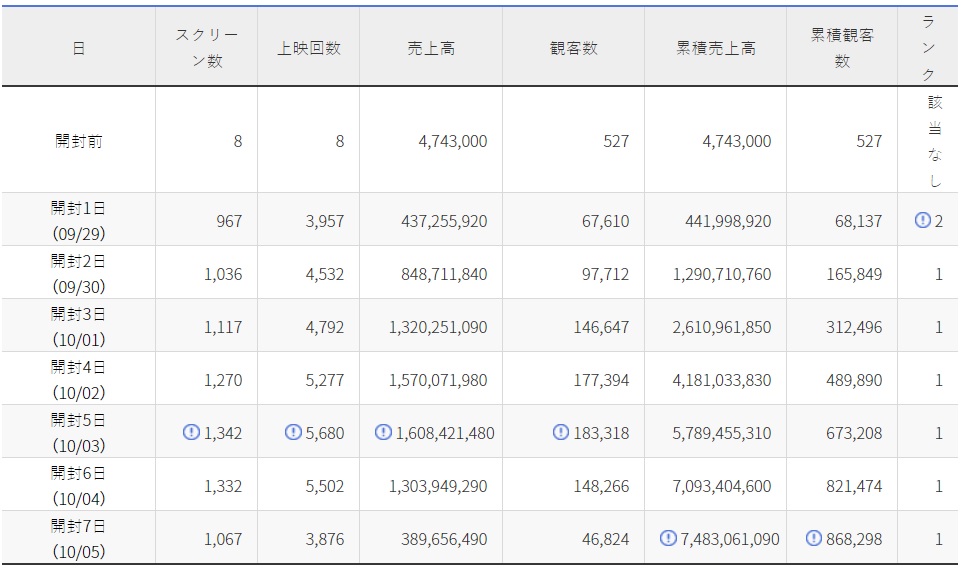Click the 該当なし rank cell
Screen dimensions: 963x572
pyautogui.click(x=934, y=141)
